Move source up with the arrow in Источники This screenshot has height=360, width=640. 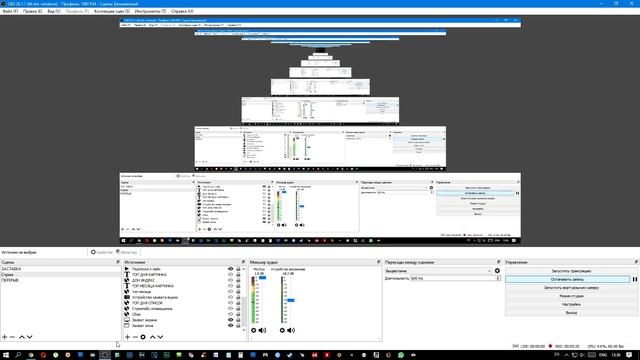pos(152,337)
